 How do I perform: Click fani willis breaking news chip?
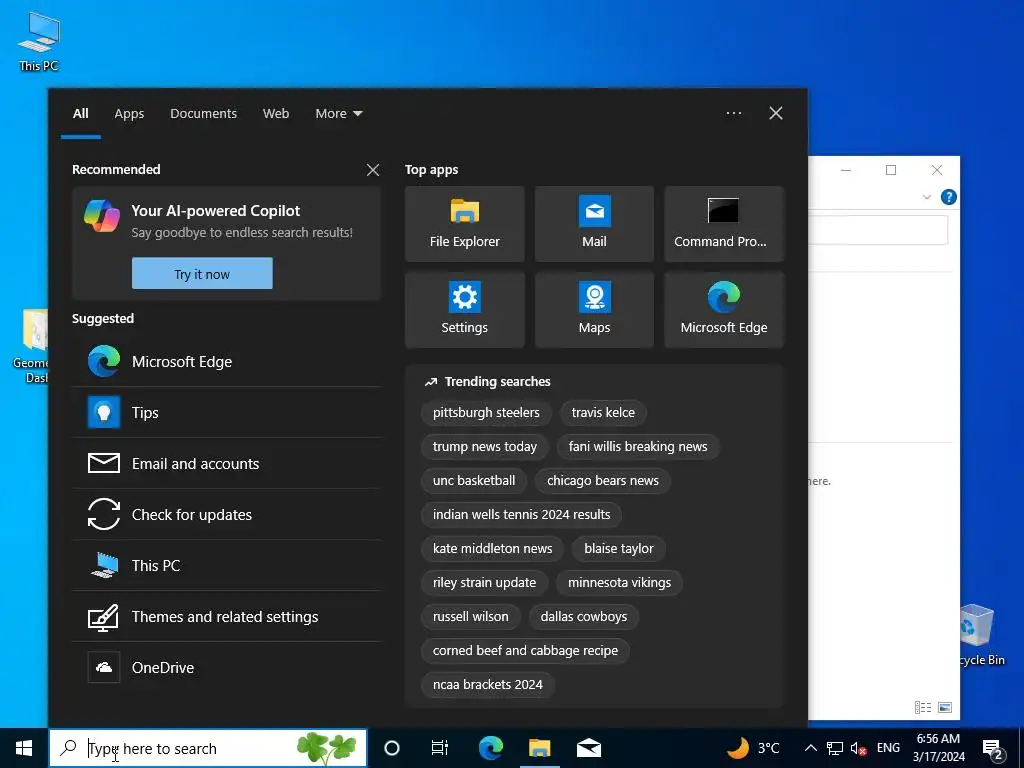tap(637, 446)
